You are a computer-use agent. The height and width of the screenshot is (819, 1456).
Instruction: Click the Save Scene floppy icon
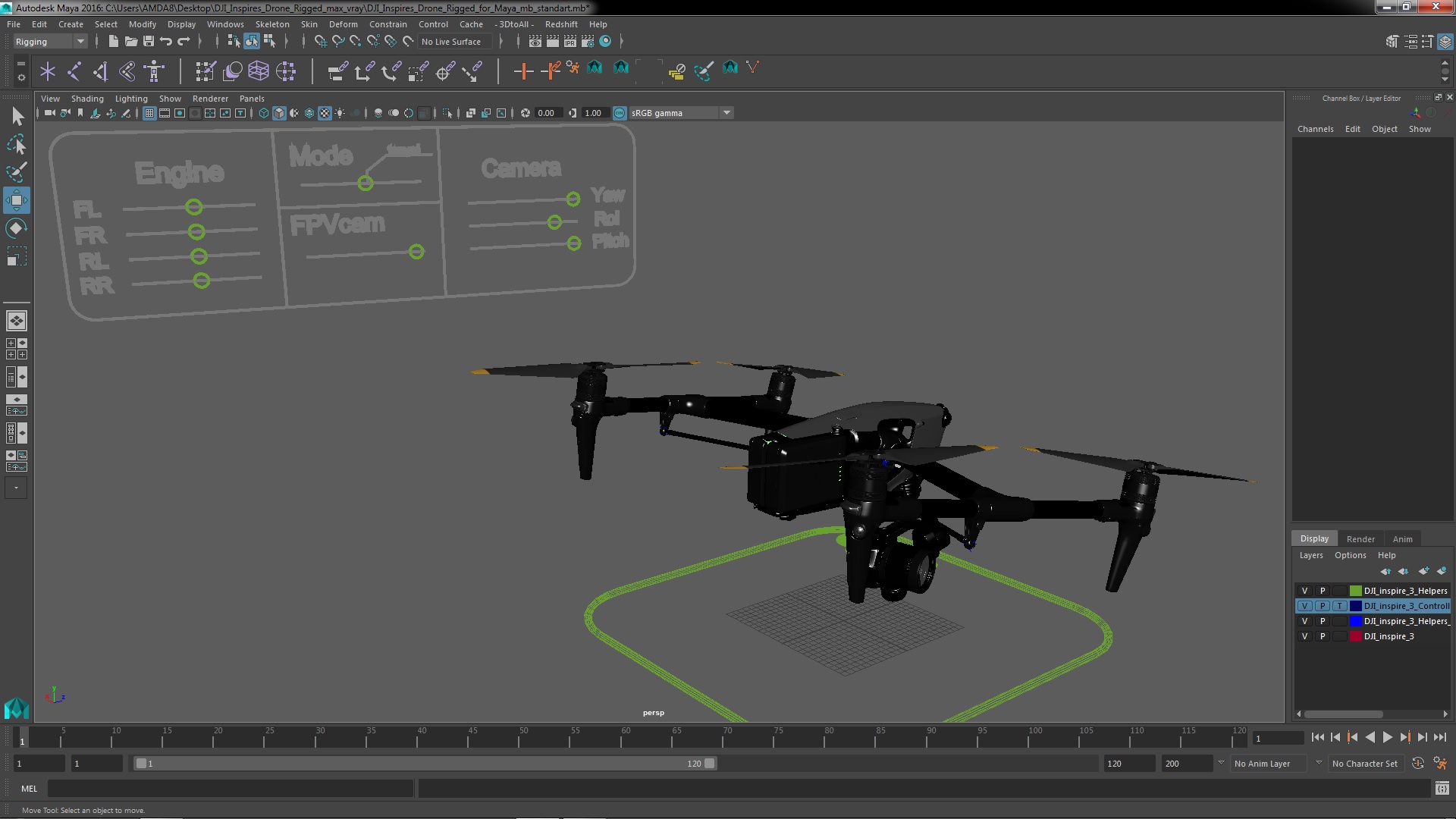[149, 41]
